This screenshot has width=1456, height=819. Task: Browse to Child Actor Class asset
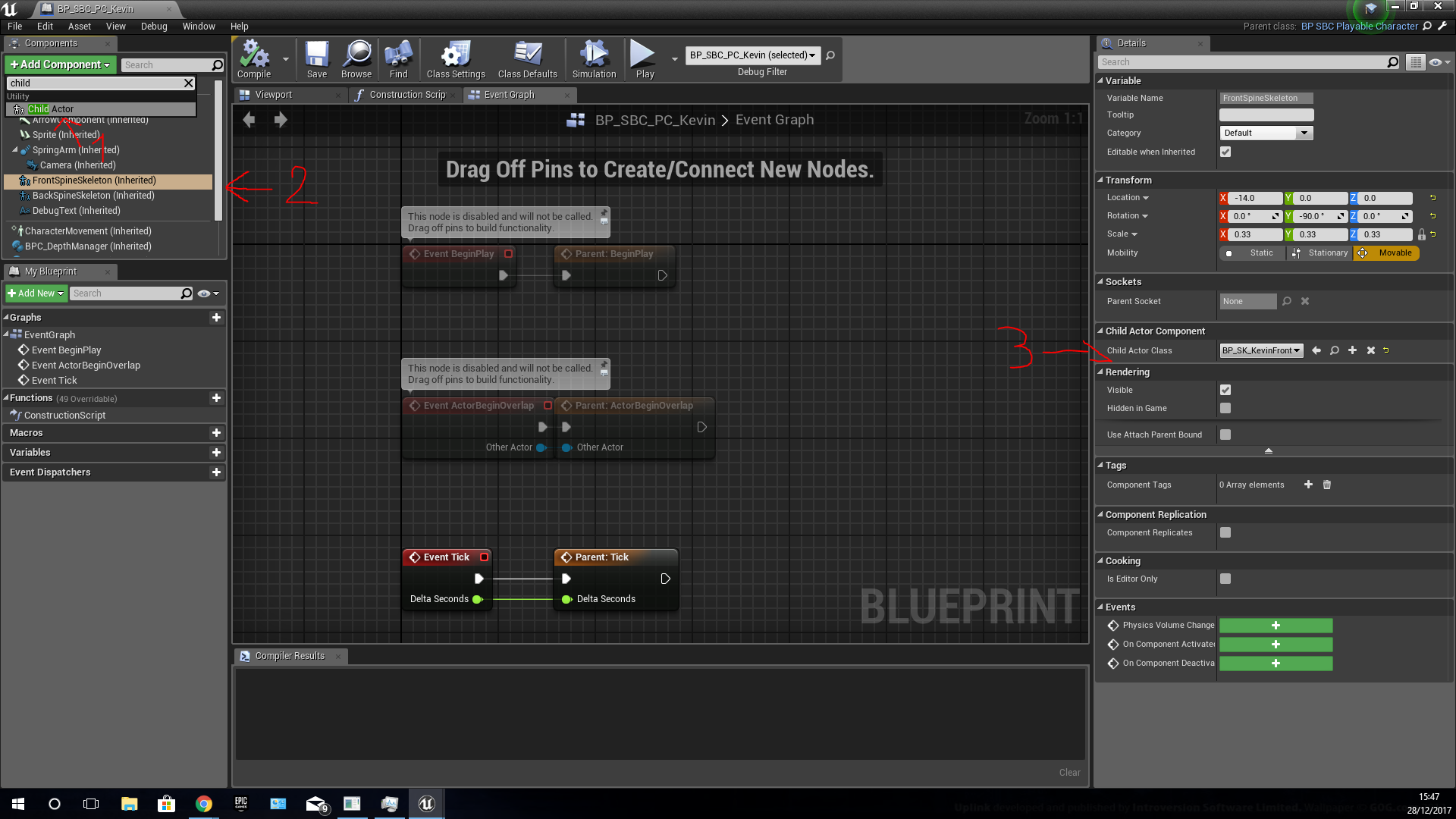[x=1335, y=350]
